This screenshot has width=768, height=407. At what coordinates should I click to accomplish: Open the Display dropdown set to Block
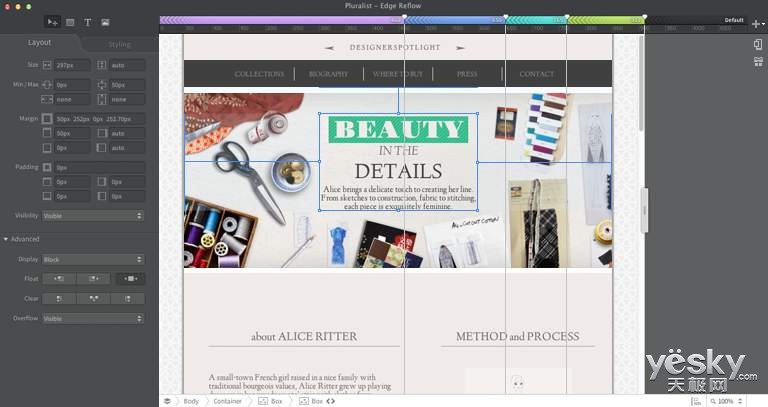click(93, 260)
